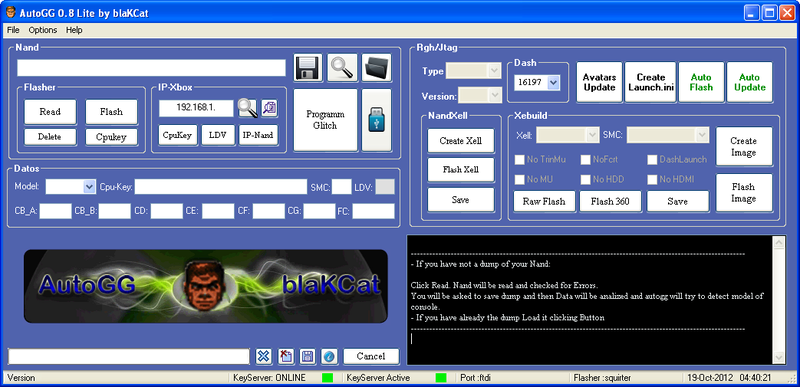Click the Save button in NandXell
The image size is (800, 387).
click(x=461, y=199)
